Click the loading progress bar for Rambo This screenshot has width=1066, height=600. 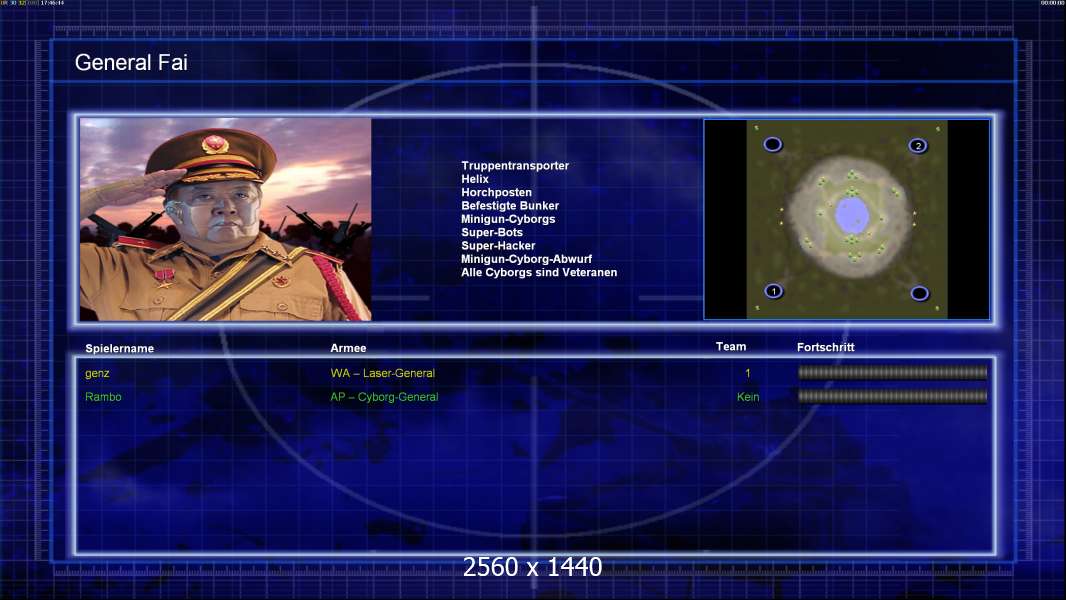click(x=893, y=396)
